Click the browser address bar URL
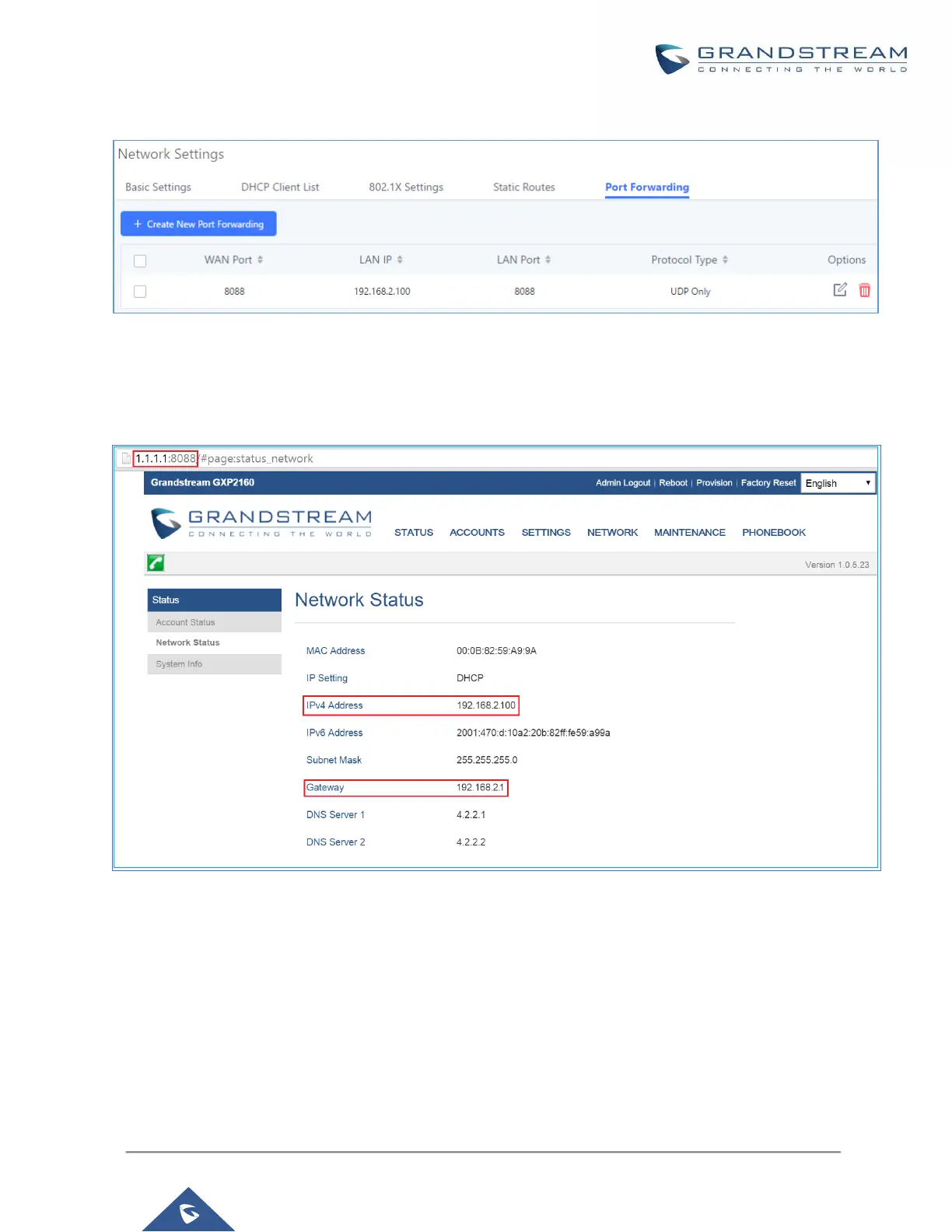 224,459
